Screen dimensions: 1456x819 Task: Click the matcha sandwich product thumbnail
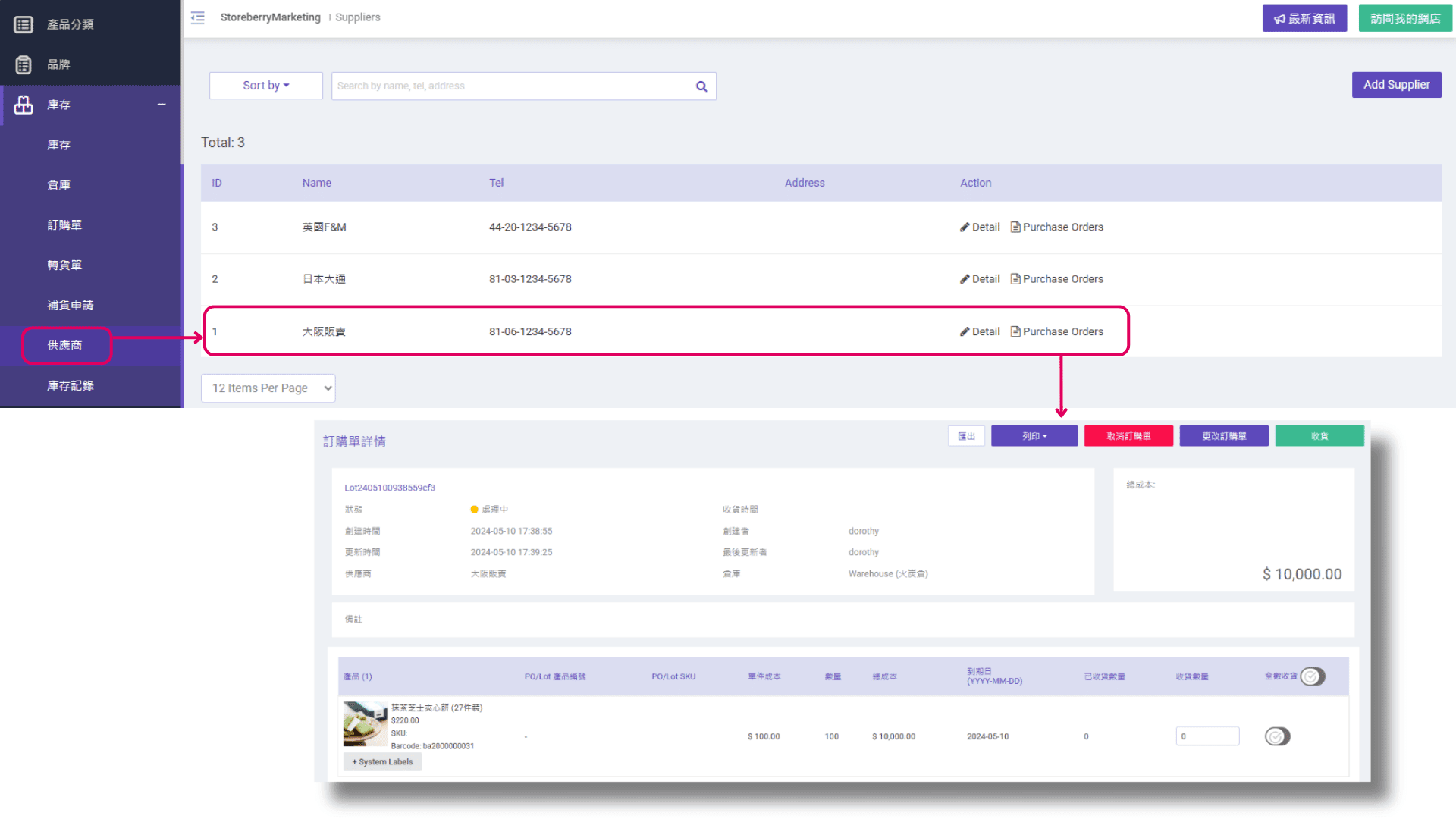[366, 724]
